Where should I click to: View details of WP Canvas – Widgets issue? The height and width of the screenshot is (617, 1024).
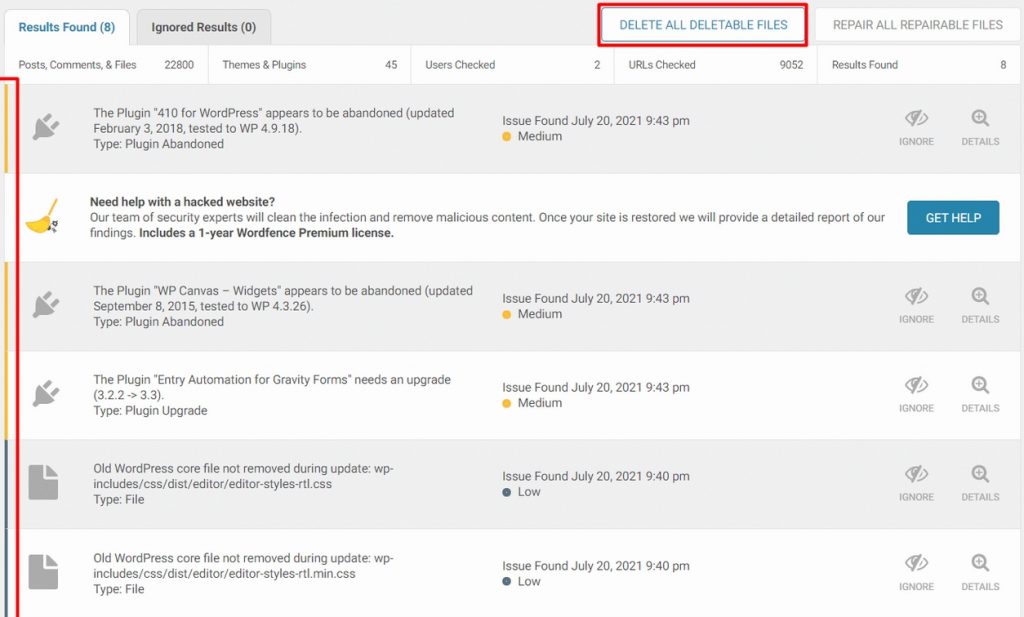pos(980,306)
